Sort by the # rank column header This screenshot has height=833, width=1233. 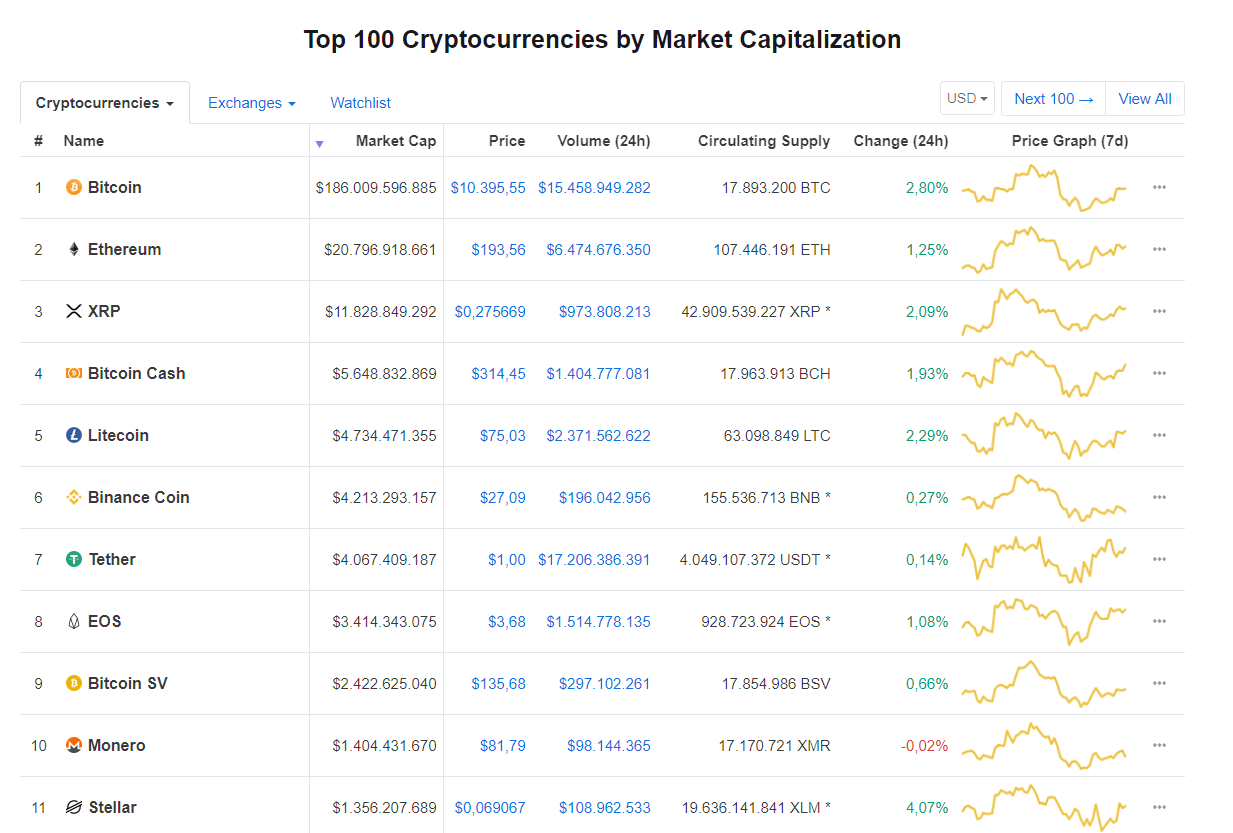click(38, 141)
